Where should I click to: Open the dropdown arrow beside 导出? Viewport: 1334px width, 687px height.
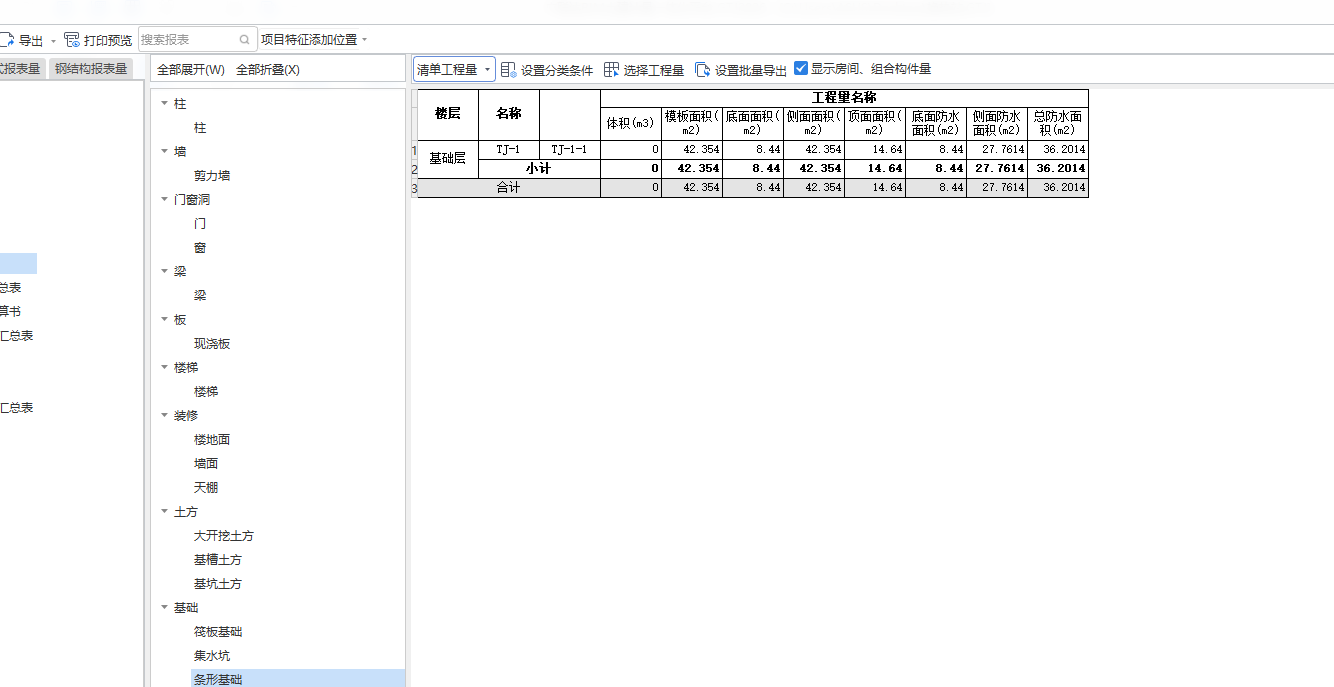coord(53,41)
